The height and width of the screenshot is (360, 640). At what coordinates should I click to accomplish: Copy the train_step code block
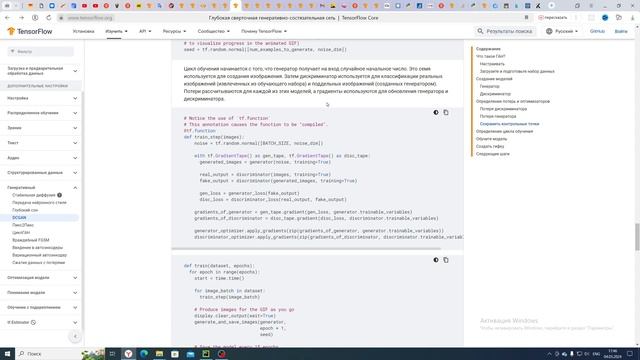[446, 112]
